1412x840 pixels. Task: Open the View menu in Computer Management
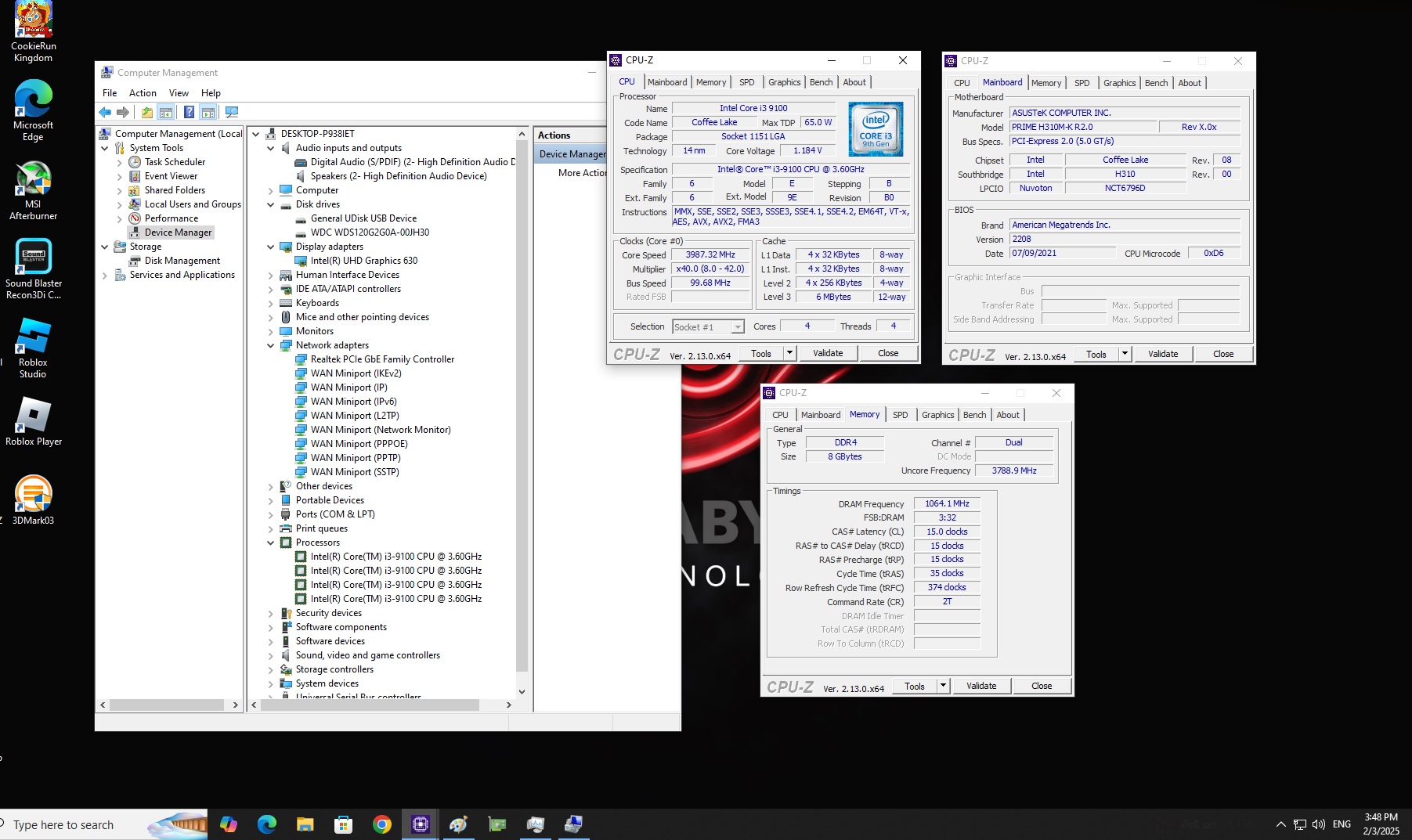[x=179, y=93]
